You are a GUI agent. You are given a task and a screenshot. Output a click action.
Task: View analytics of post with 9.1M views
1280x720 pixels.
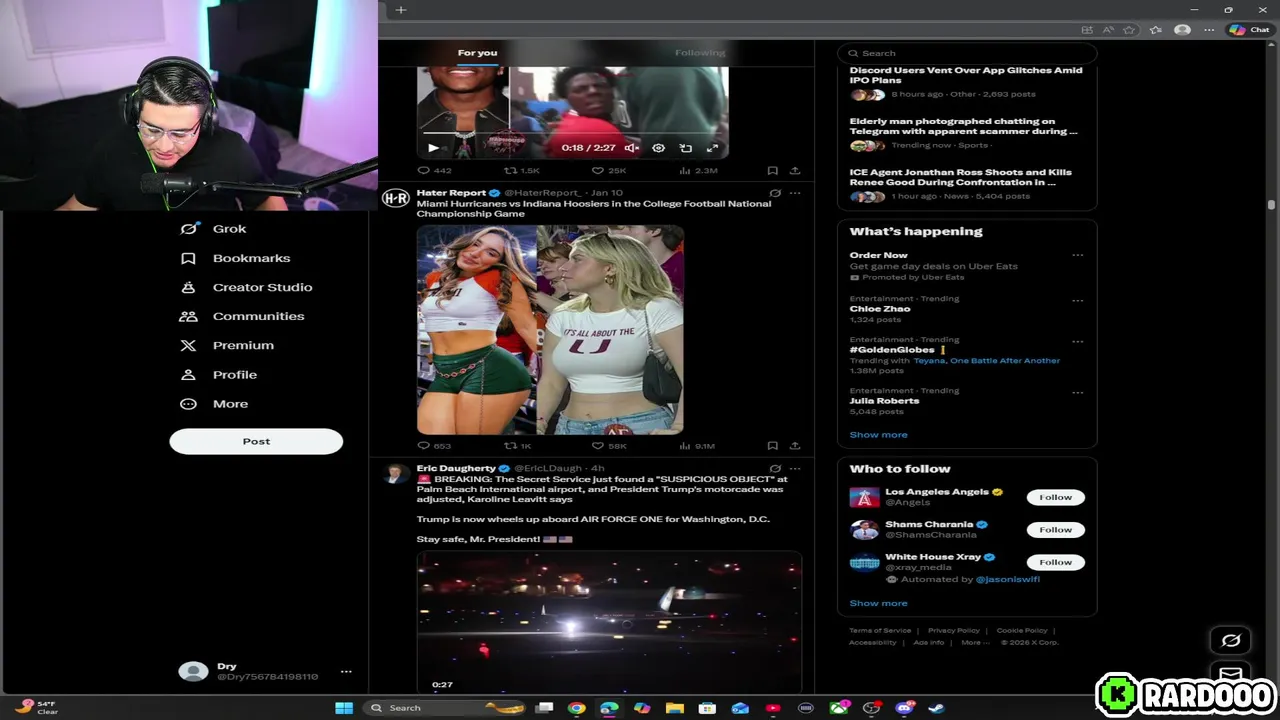tap(698, 446)
